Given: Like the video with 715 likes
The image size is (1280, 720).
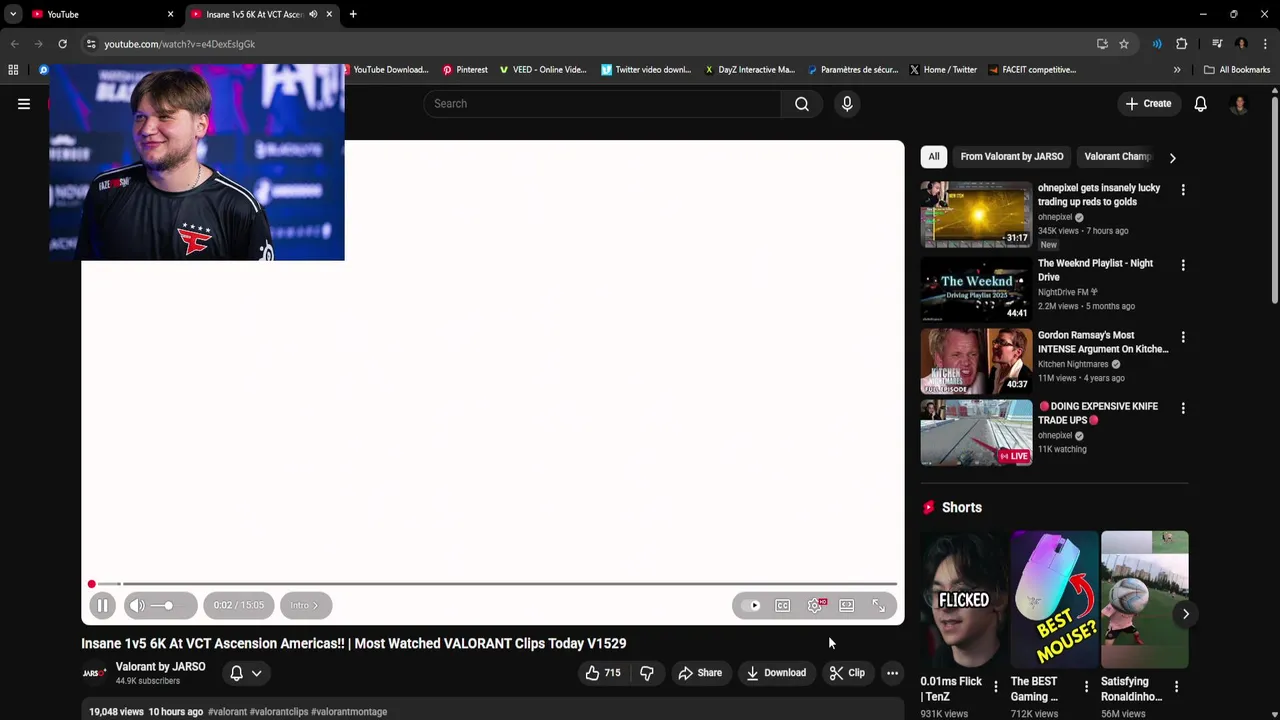Looking at the screenshot, I should (x=603, y=673).
